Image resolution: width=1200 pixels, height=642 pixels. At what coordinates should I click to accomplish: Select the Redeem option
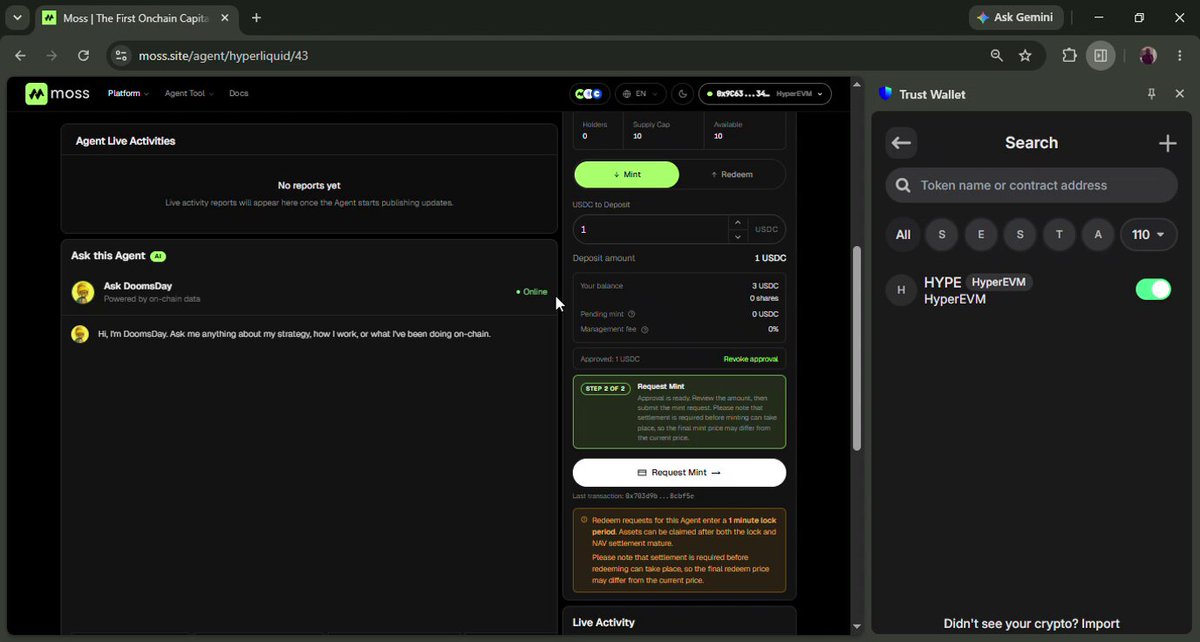[732, 174]
